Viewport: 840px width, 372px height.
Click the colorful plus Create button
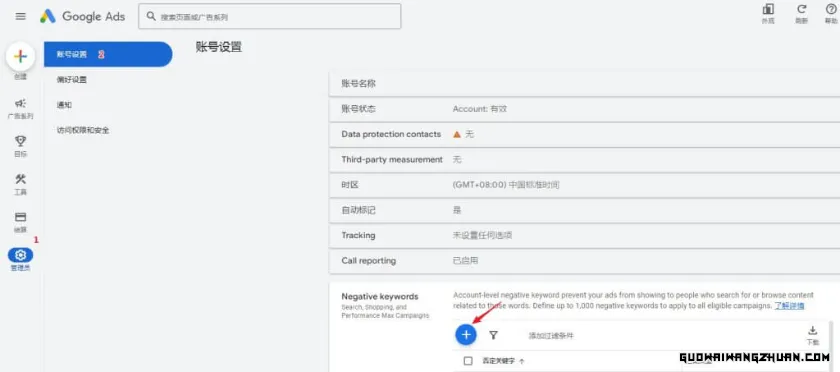[x=20, y=57]
